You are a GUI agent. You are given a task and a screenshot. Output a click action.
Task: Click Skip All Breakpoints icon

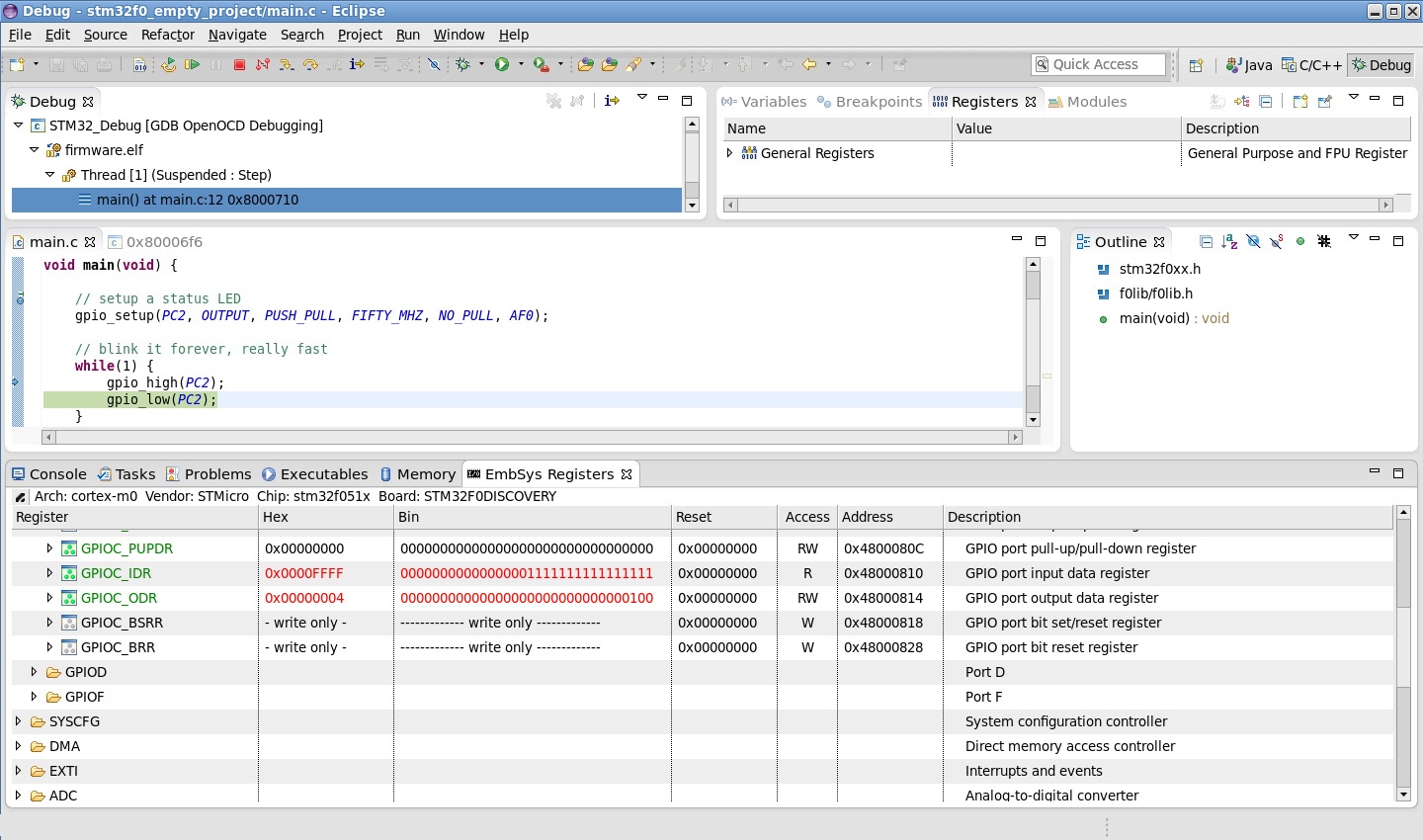tap(434, 64)
